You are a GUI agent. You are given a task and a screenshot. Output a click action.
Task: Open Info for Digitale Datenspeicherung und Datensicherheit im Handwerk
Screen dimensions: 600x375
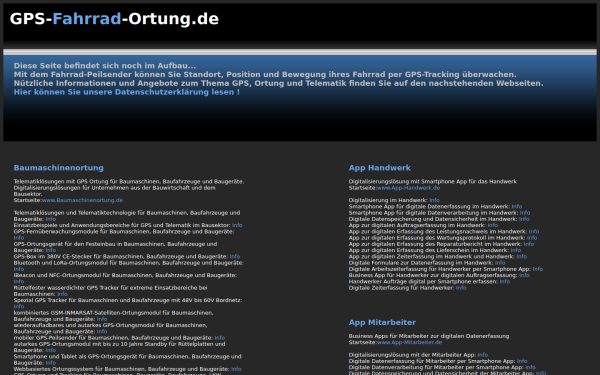(524, 219)
